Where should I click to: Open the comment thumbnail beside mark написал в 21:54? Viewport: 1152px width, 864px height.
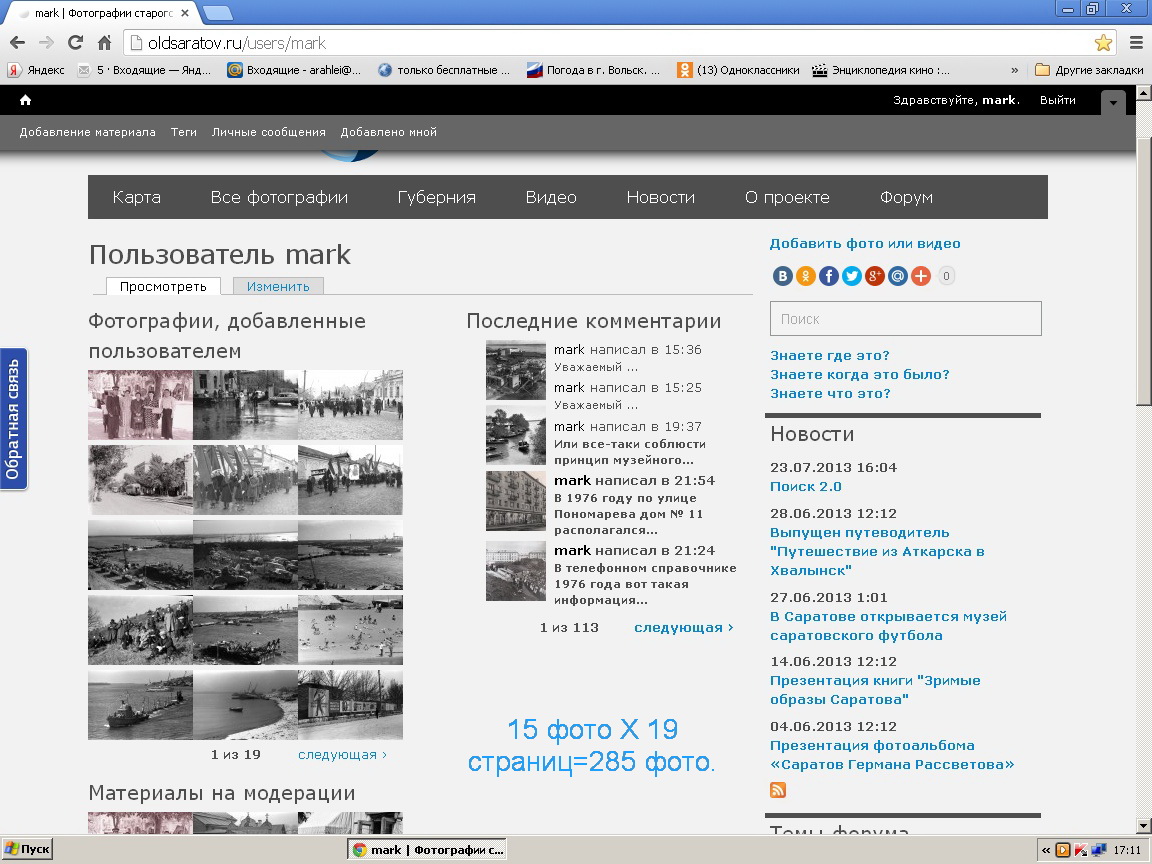(516, 500)
